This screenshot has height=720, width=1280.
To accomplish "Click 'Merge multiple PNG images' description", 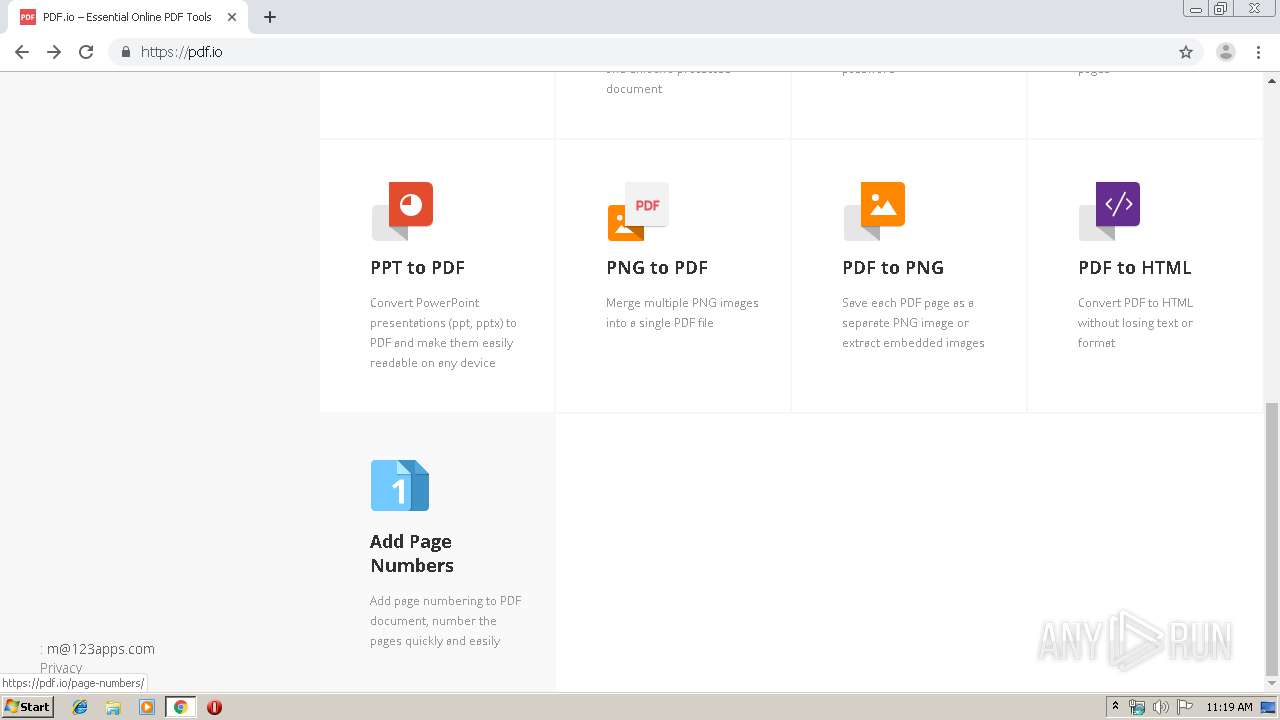I will (682, 313).
